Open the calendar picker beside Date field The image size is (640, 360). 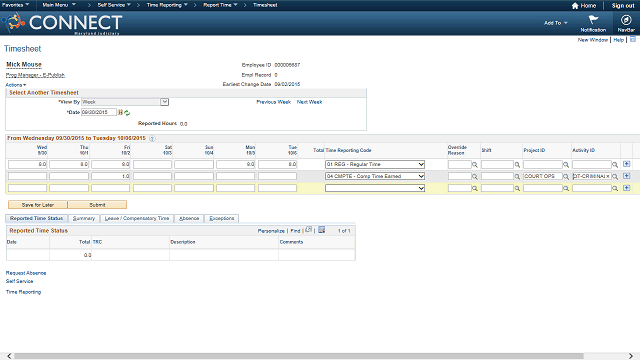(120, 112)
